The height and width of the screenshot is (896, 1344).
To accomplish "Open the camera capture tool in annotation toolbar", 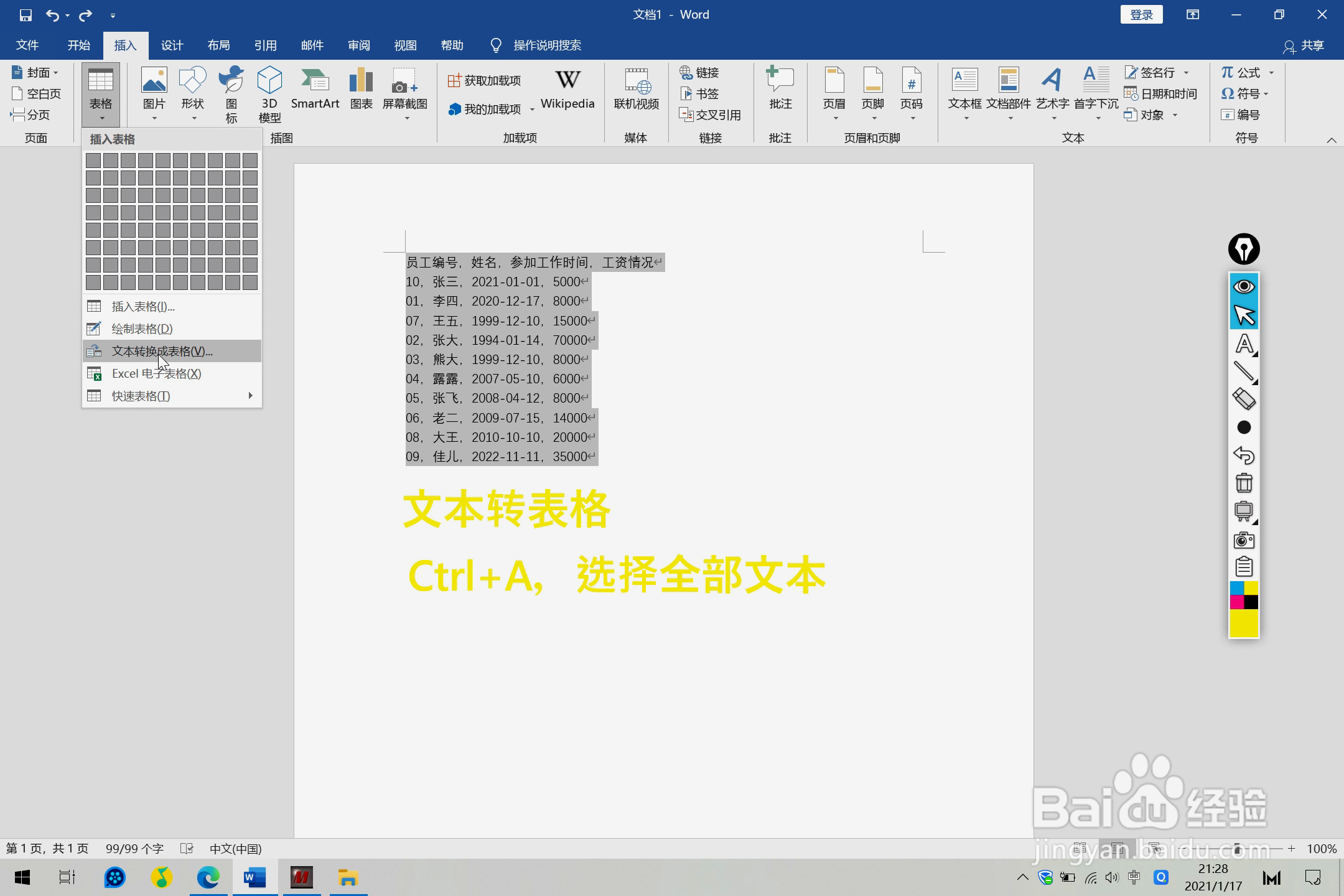I will click(1243, 539).
